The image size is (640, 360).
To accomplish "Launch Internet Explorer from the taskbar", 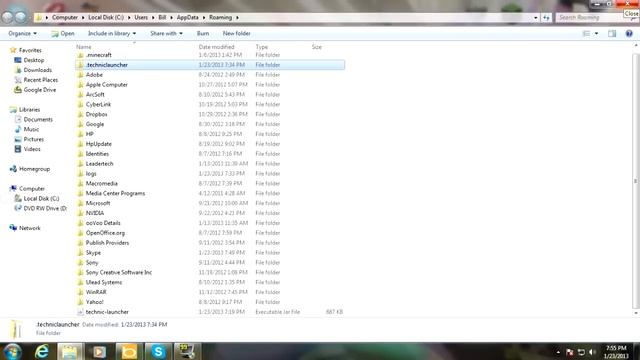I will click(41, 351).
